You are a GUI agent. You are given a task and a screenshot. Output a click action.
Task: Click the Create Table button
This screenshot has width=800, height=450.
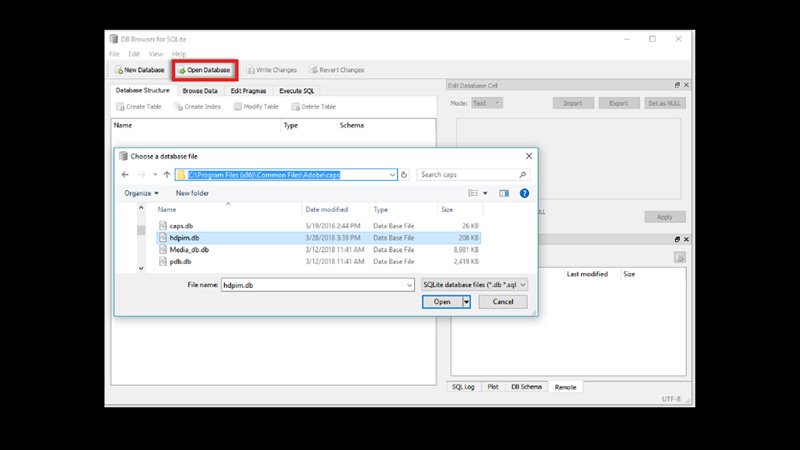click(139, 107)
